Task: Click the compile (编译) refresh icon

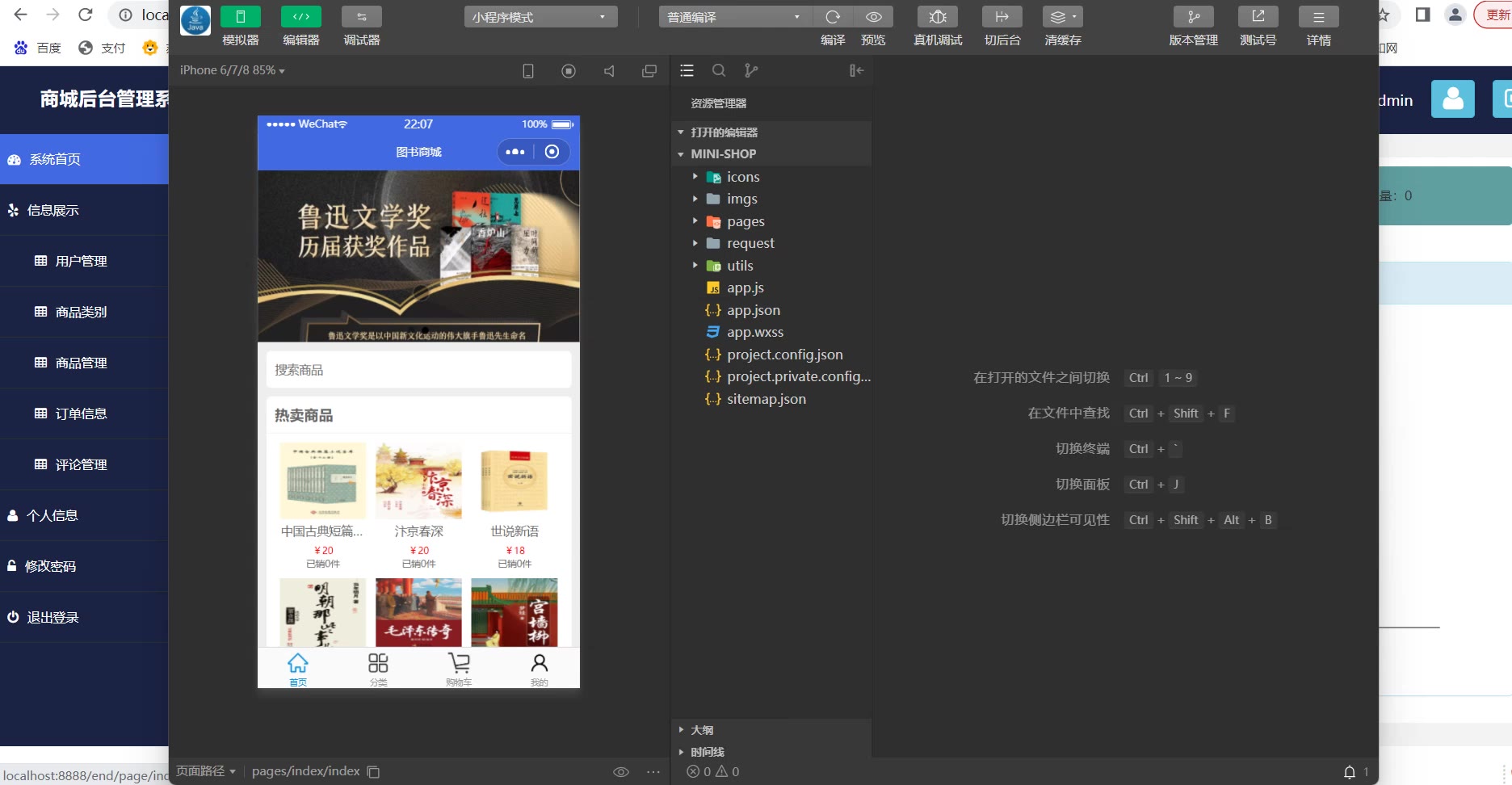Action: [833, 17]
